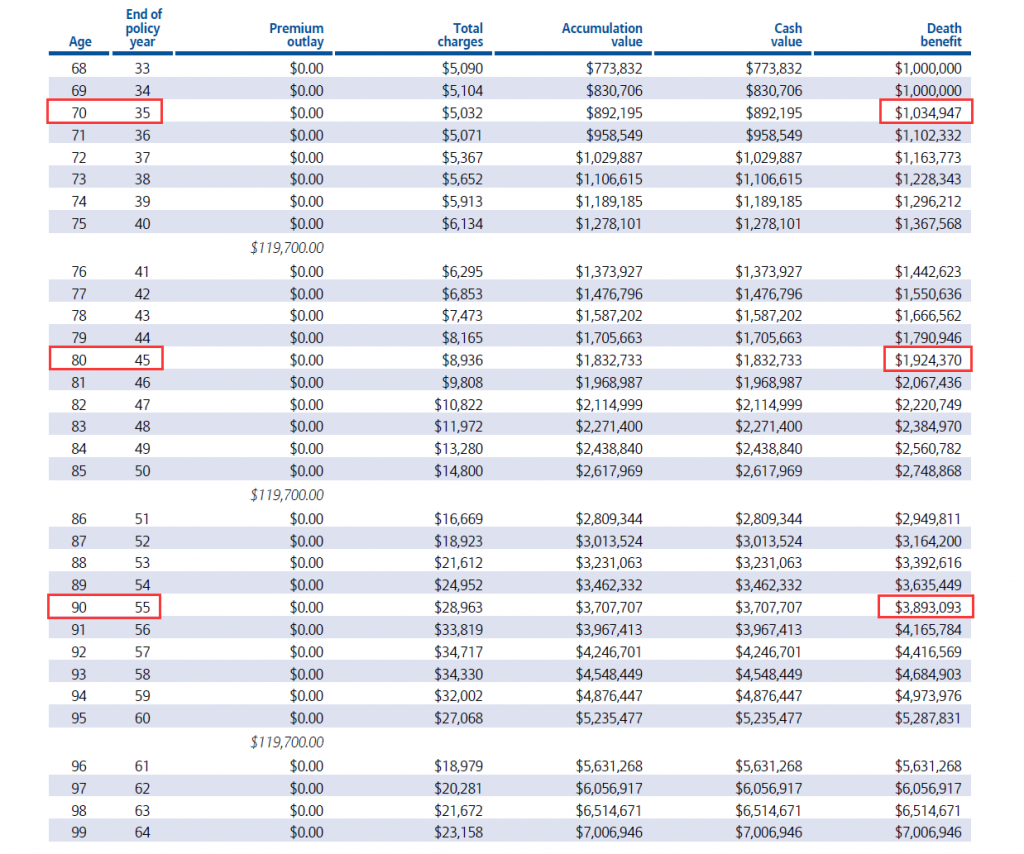Click policy year 35 cell
Image resolution: width=1024 pixels, height=854 pixels.
[x=142, y=112]
